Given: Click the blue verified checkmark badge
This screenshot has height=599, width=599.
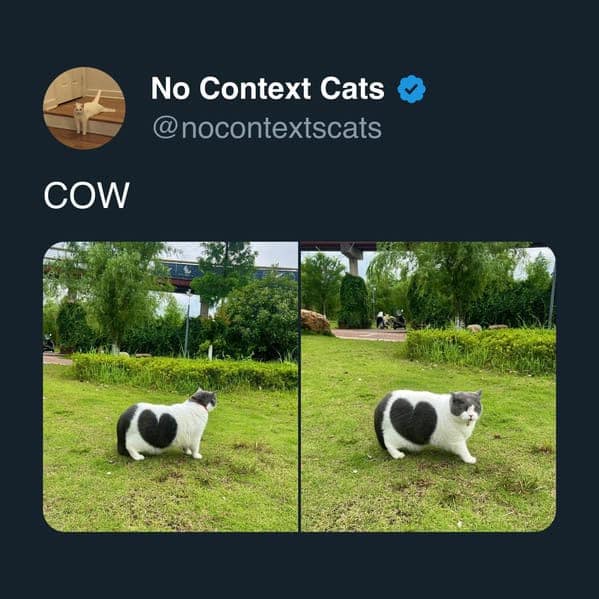Looking at the screenshot, I should [x=411, y=89].
